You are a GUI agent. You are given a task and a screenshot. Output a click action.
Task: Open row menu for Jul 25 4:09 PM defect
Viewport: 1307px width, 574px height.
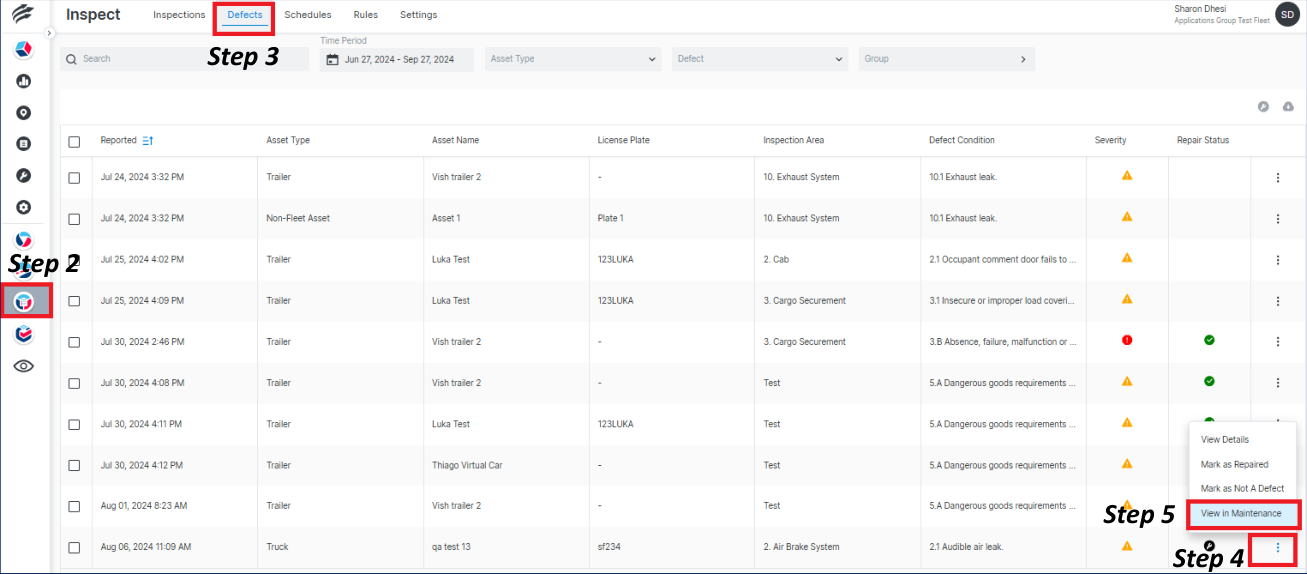(1277, 300)
